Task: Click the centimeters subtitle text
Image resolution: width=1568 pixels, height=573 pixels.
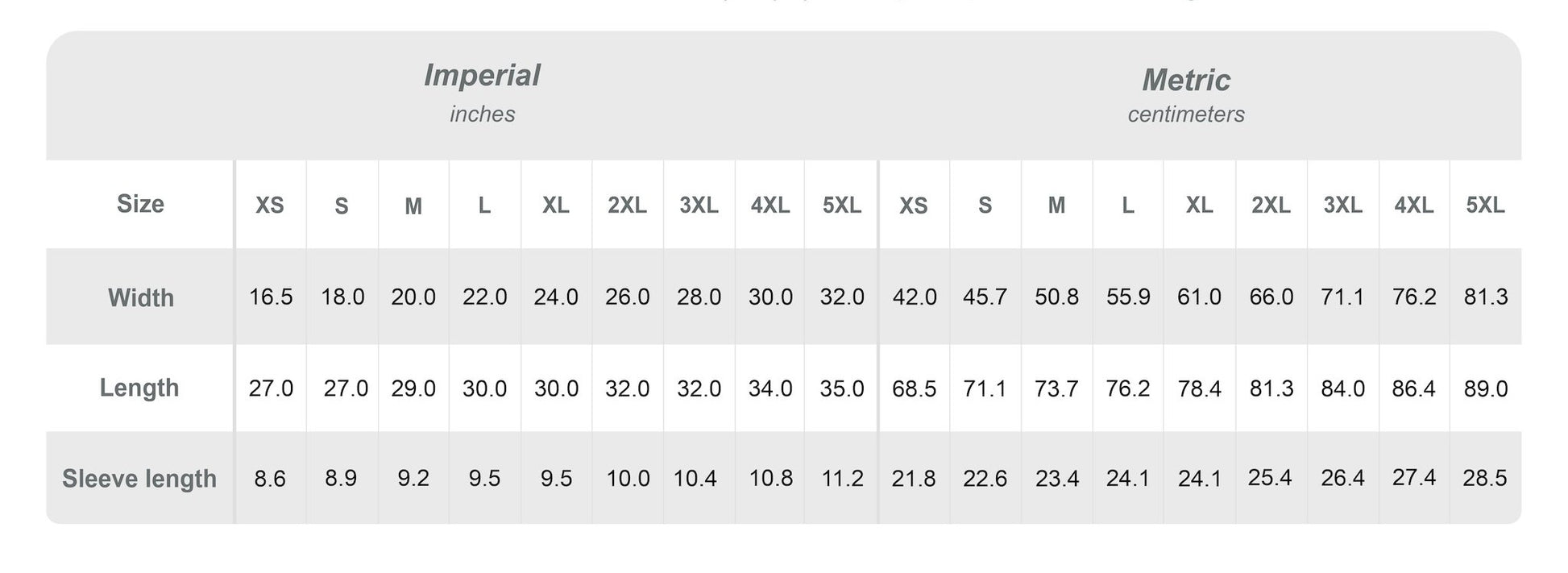Action: point(1186,114)
